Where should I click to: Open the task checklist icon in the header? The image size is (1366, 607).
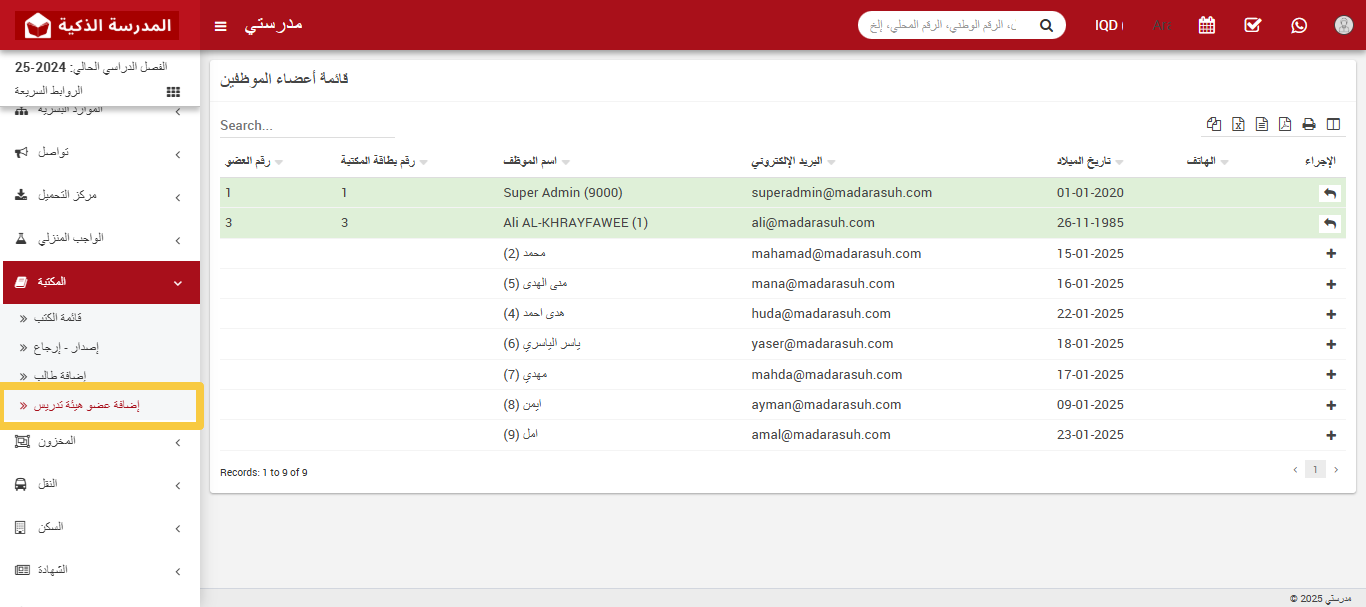click(x=1253, y=25)
